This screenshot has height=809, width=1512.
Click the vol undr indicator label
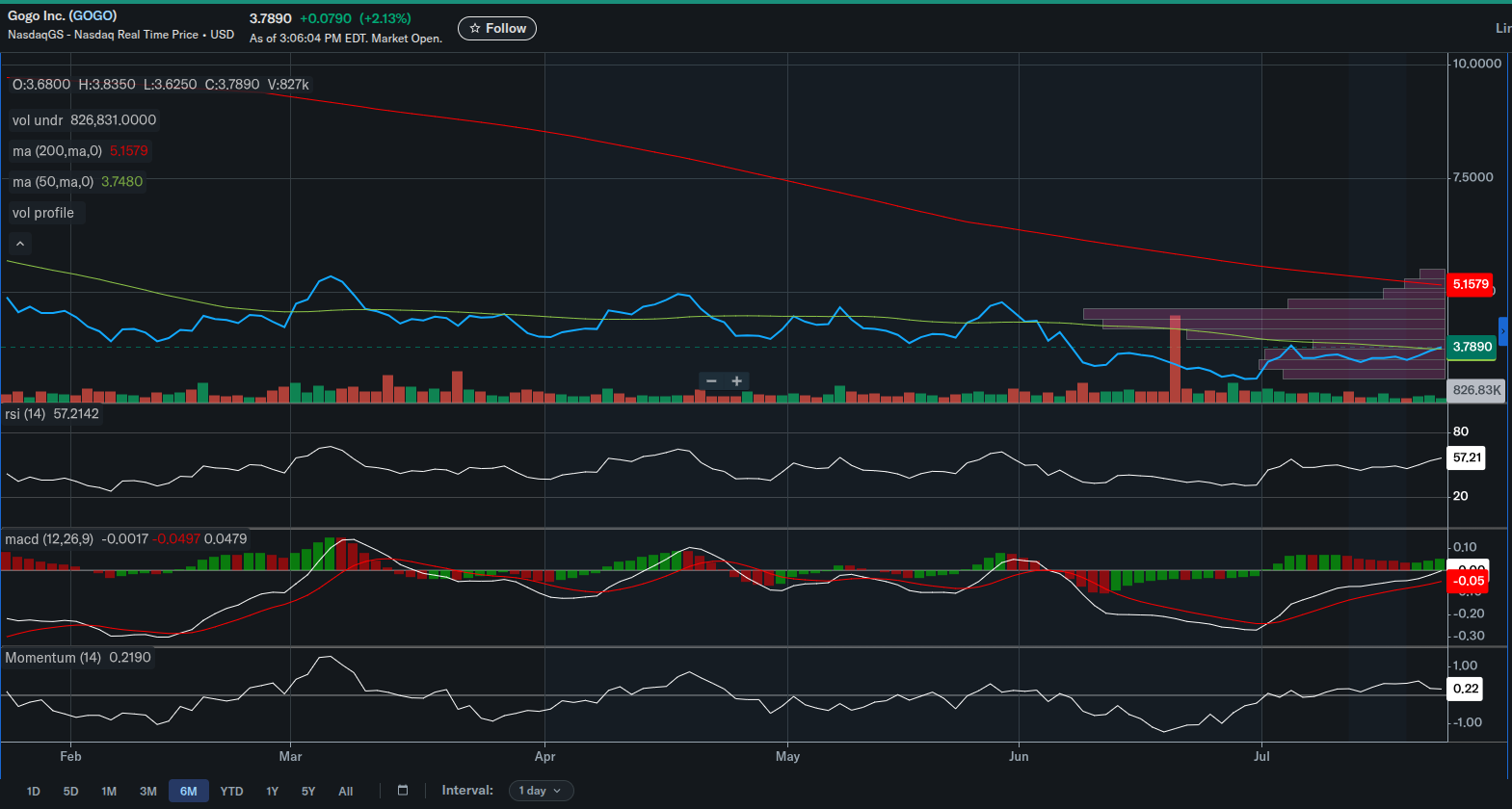click(38, 120)
